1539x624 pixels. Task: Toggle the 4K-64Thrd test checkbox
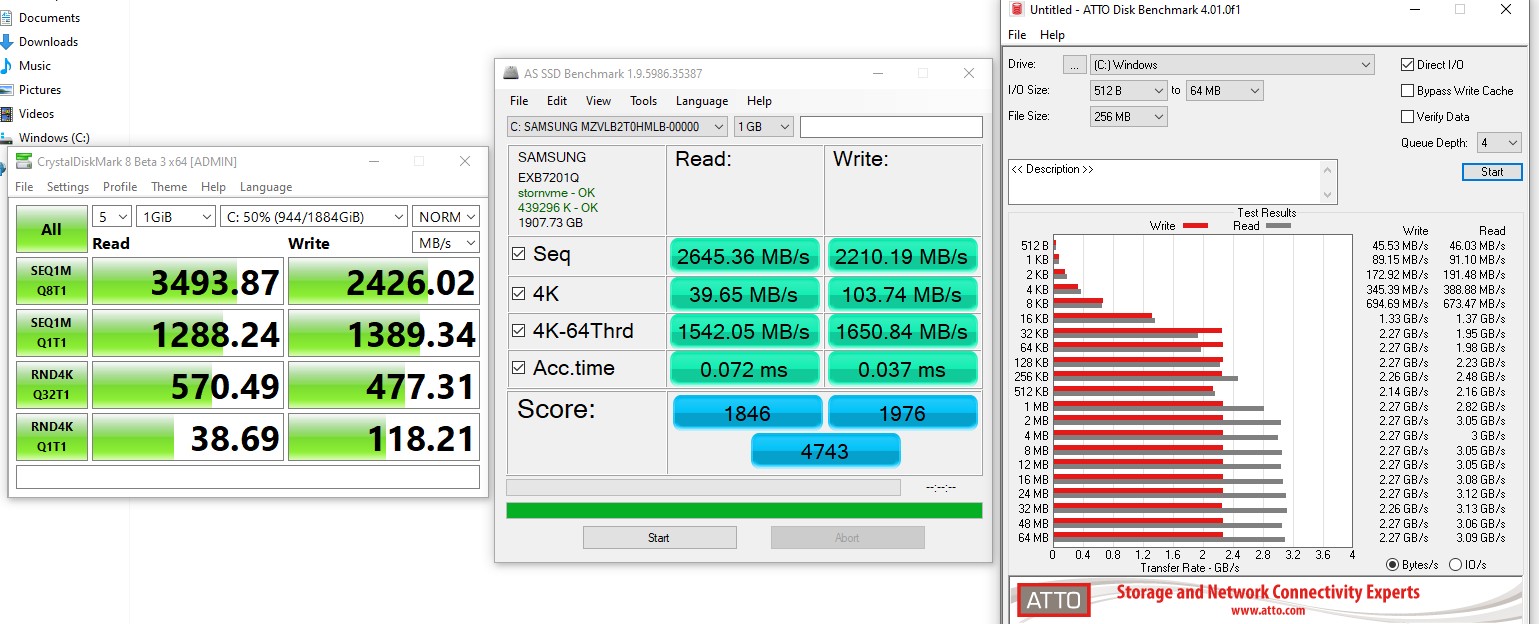(518, 331)
